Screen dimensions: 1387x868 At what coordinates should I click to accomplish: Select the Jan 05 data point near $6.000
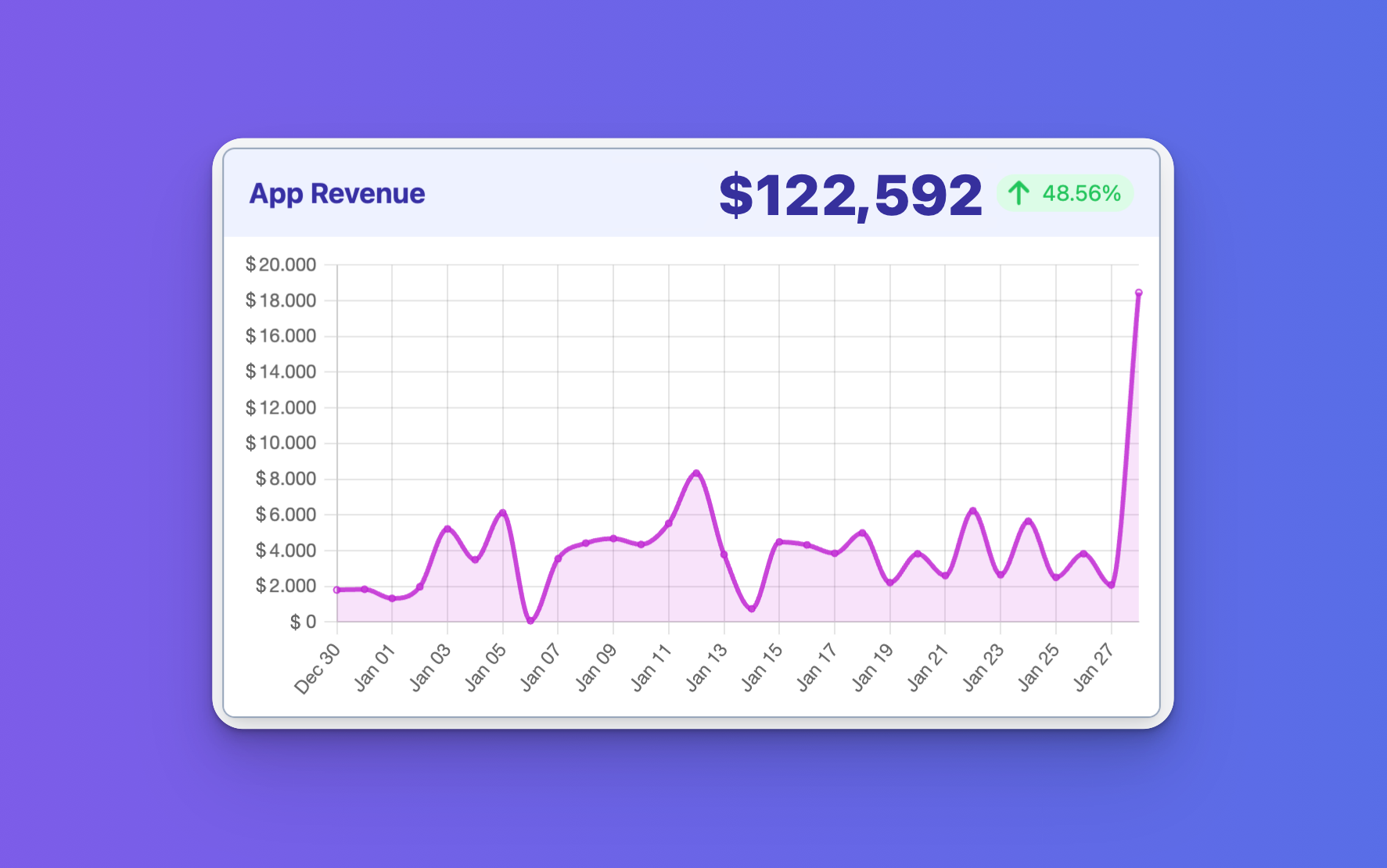click(503, 513)
